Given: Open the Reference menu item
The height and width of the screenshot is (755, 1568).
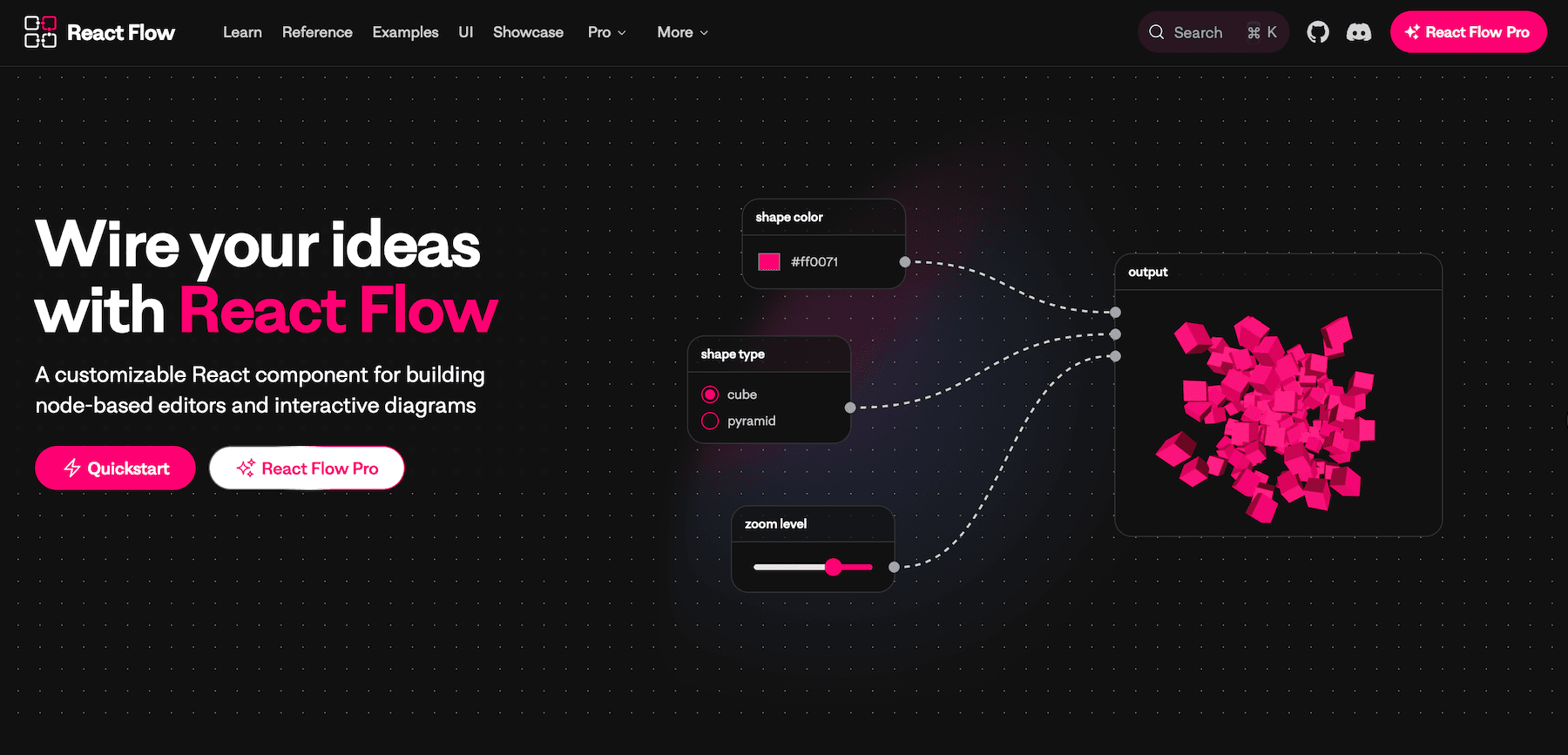Looking at the screenshot, I should (x=317, y=32).
